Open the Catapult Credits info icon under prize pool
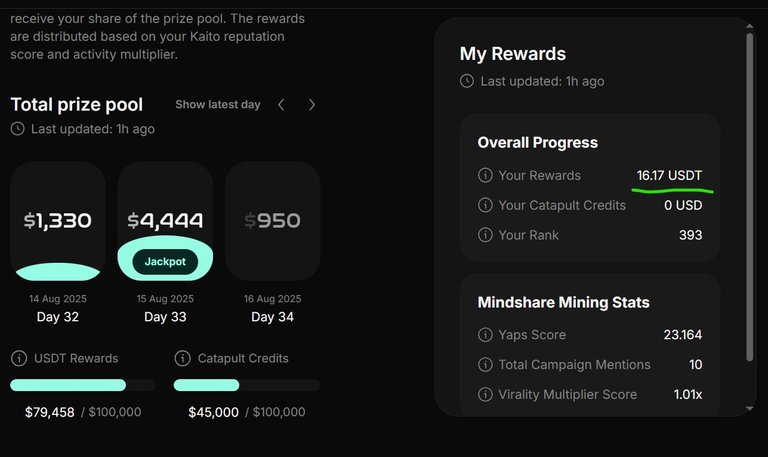Image resolution: width=768 pixels, height=457 pixels. pos(182,358)
